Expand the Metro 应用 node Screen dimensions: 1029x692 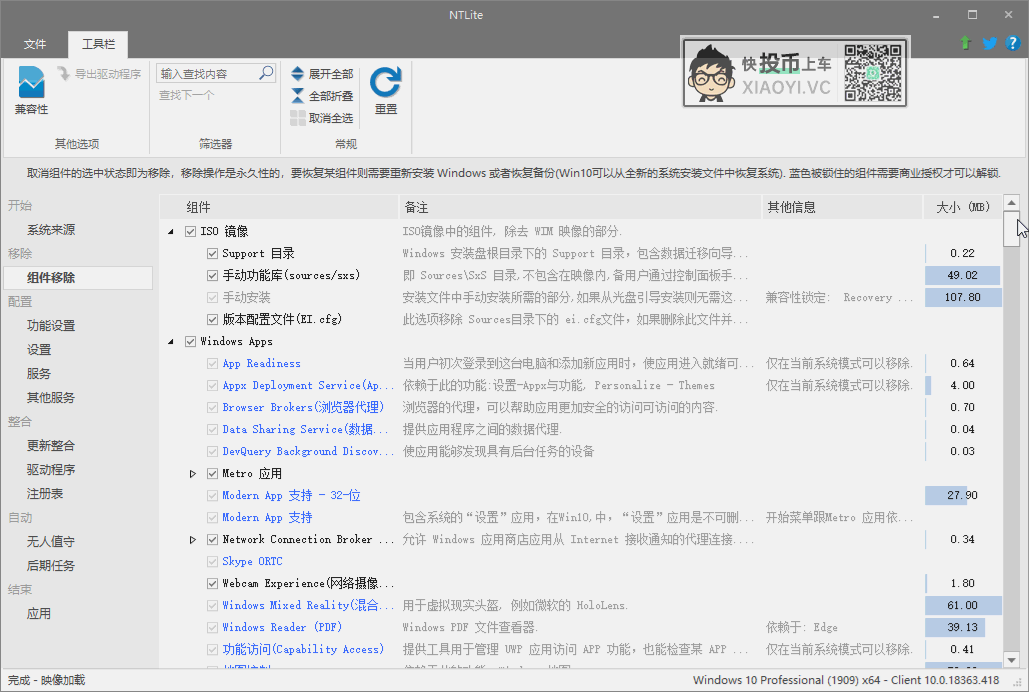[193, 474]
